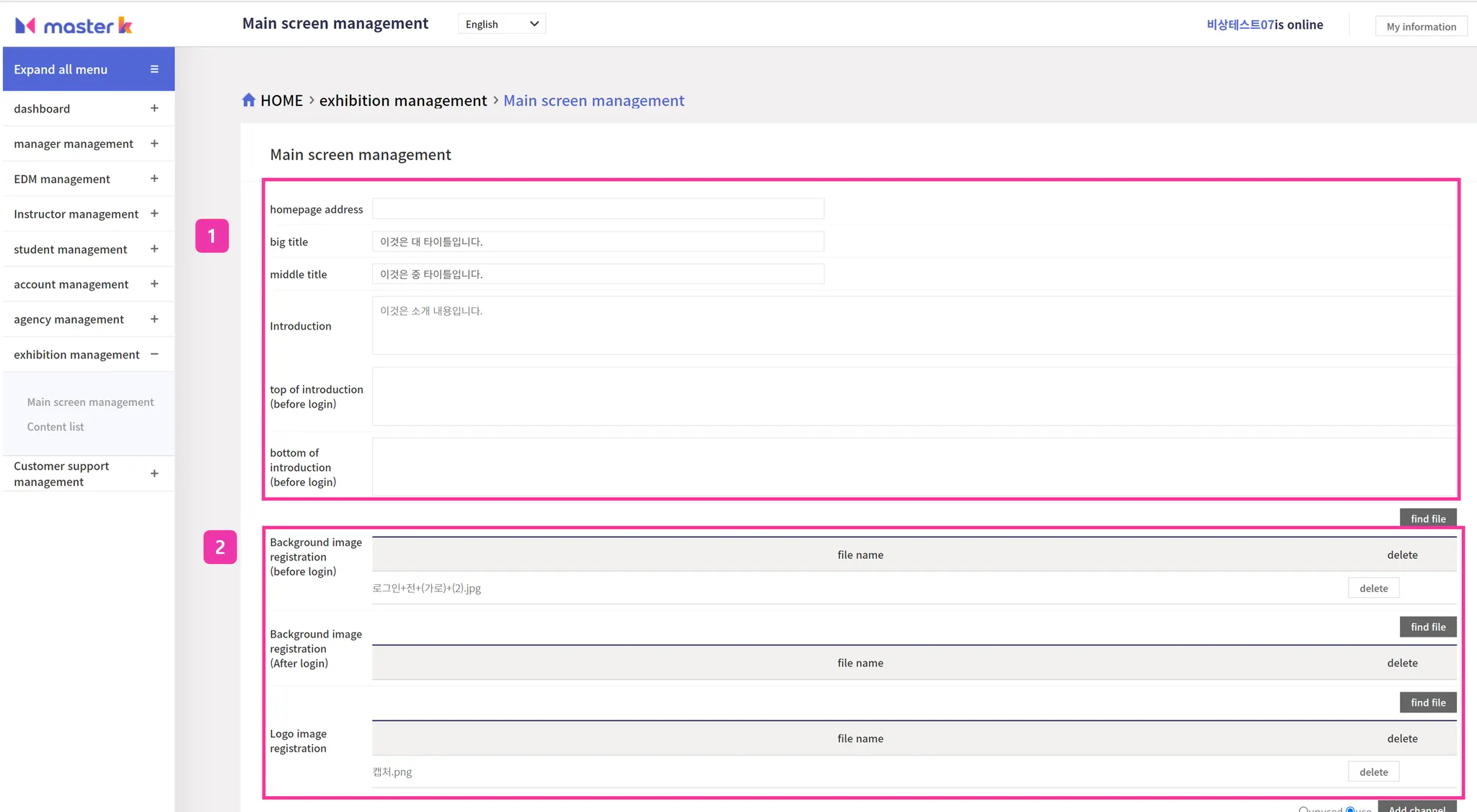Open Content list submenu item

click(56, 427)
